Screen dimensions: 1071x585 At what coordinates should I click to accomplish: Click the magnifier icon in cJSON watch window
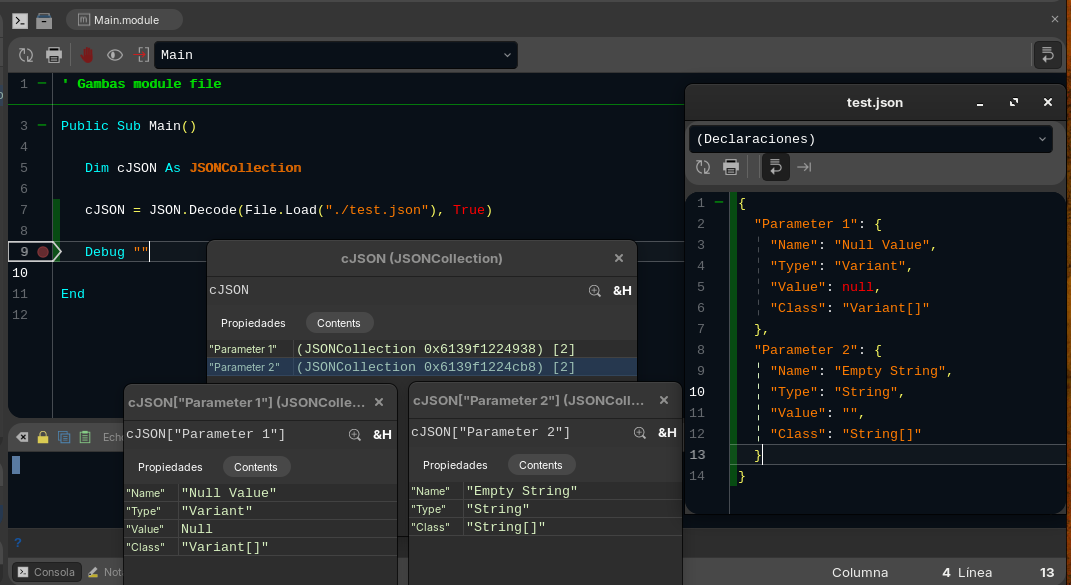[595, 290]
